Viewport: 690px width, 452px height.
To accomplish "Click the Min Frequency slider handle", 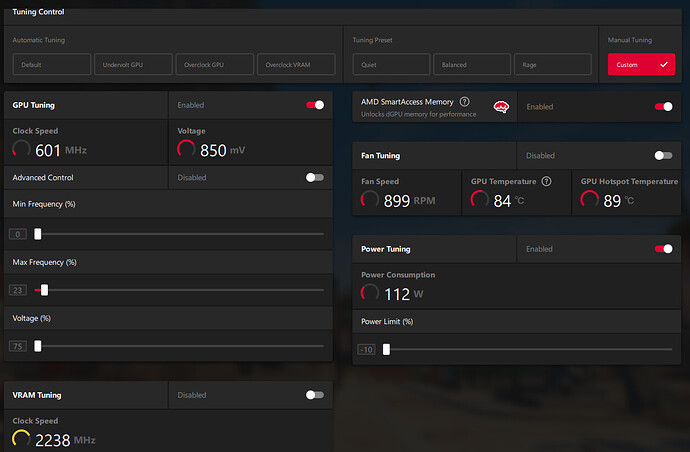I will tap(38, 234).
